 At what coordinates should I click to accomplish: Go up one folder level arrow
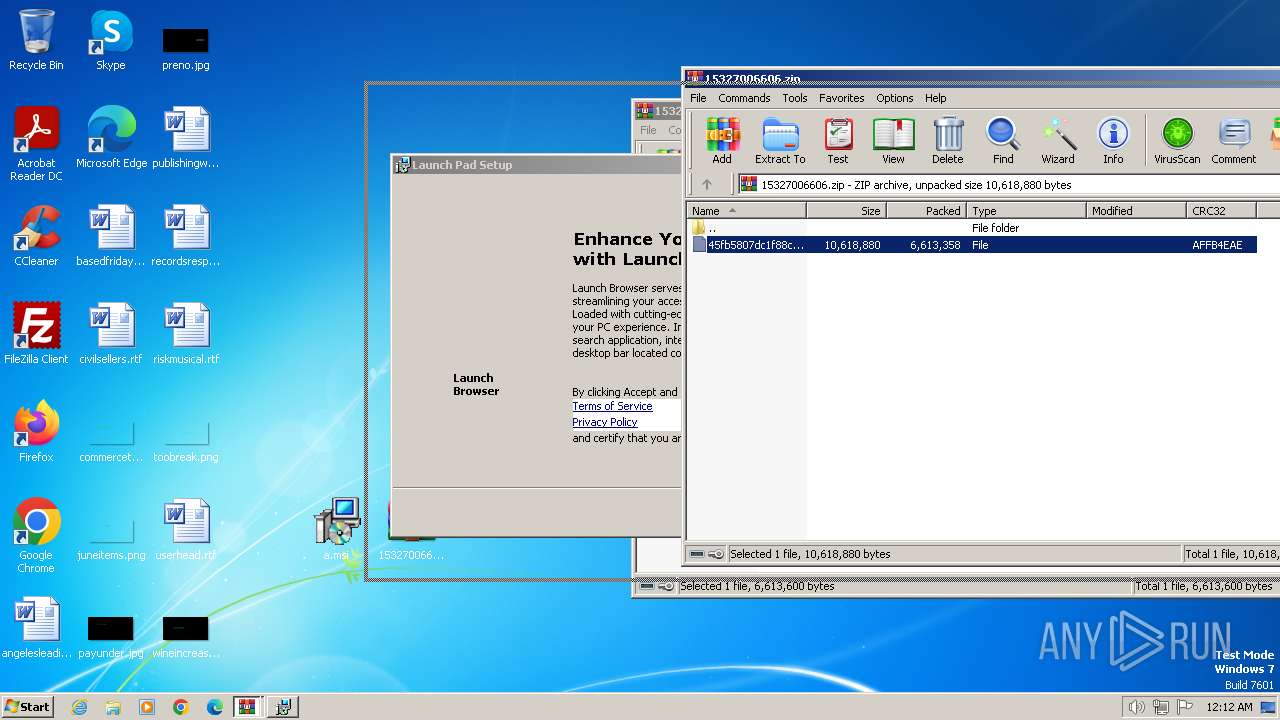point(707,185)
